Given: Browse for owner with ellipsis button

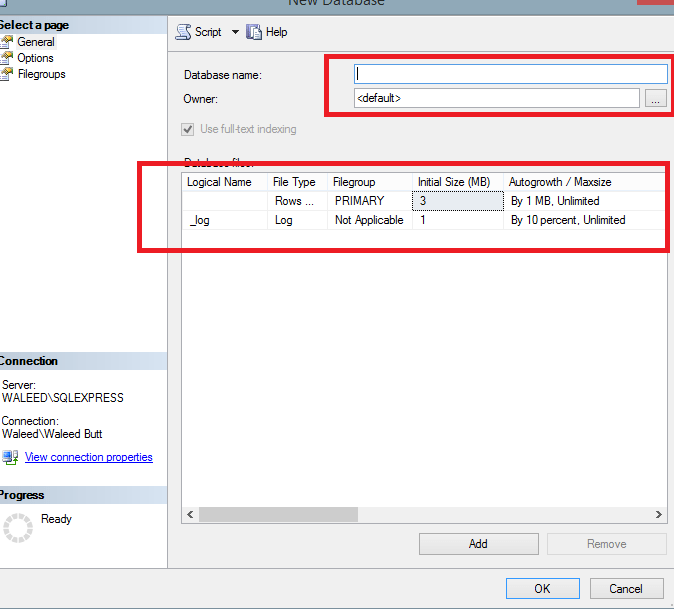Looking at the screenshot, I should tap(655, 98).
